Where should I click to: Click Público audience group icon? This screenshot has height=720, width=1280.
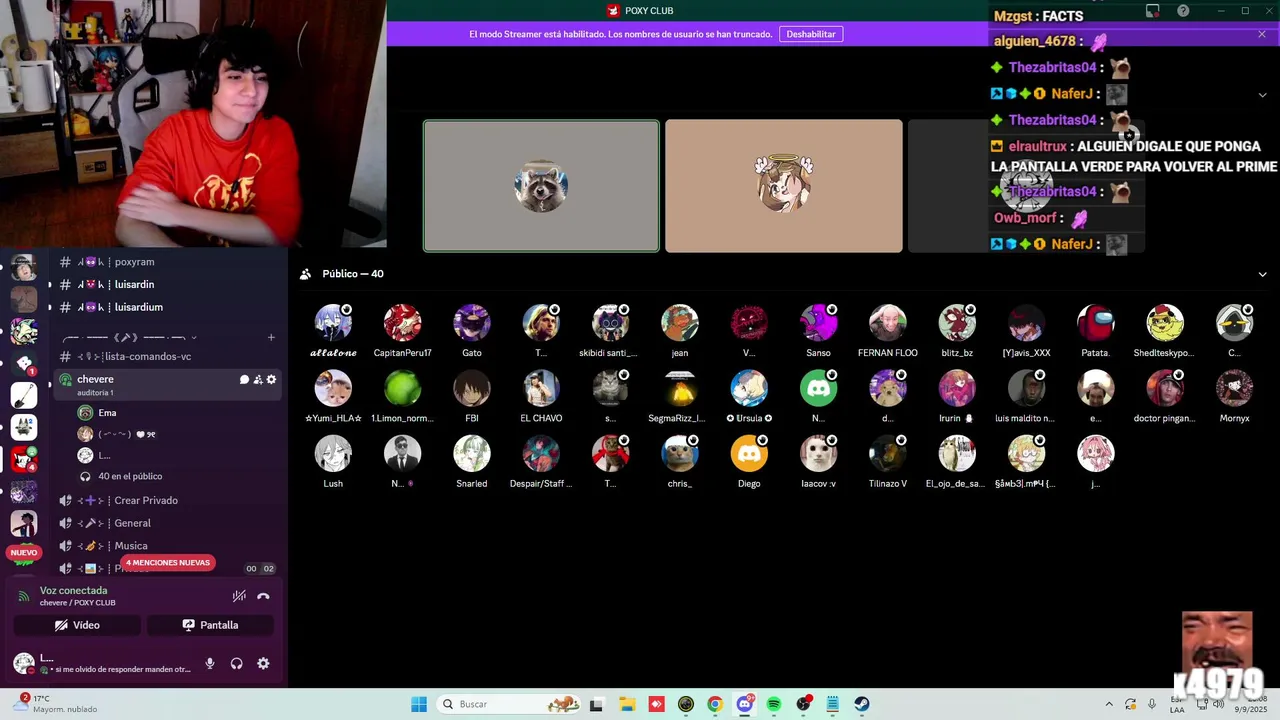(305, 274)
